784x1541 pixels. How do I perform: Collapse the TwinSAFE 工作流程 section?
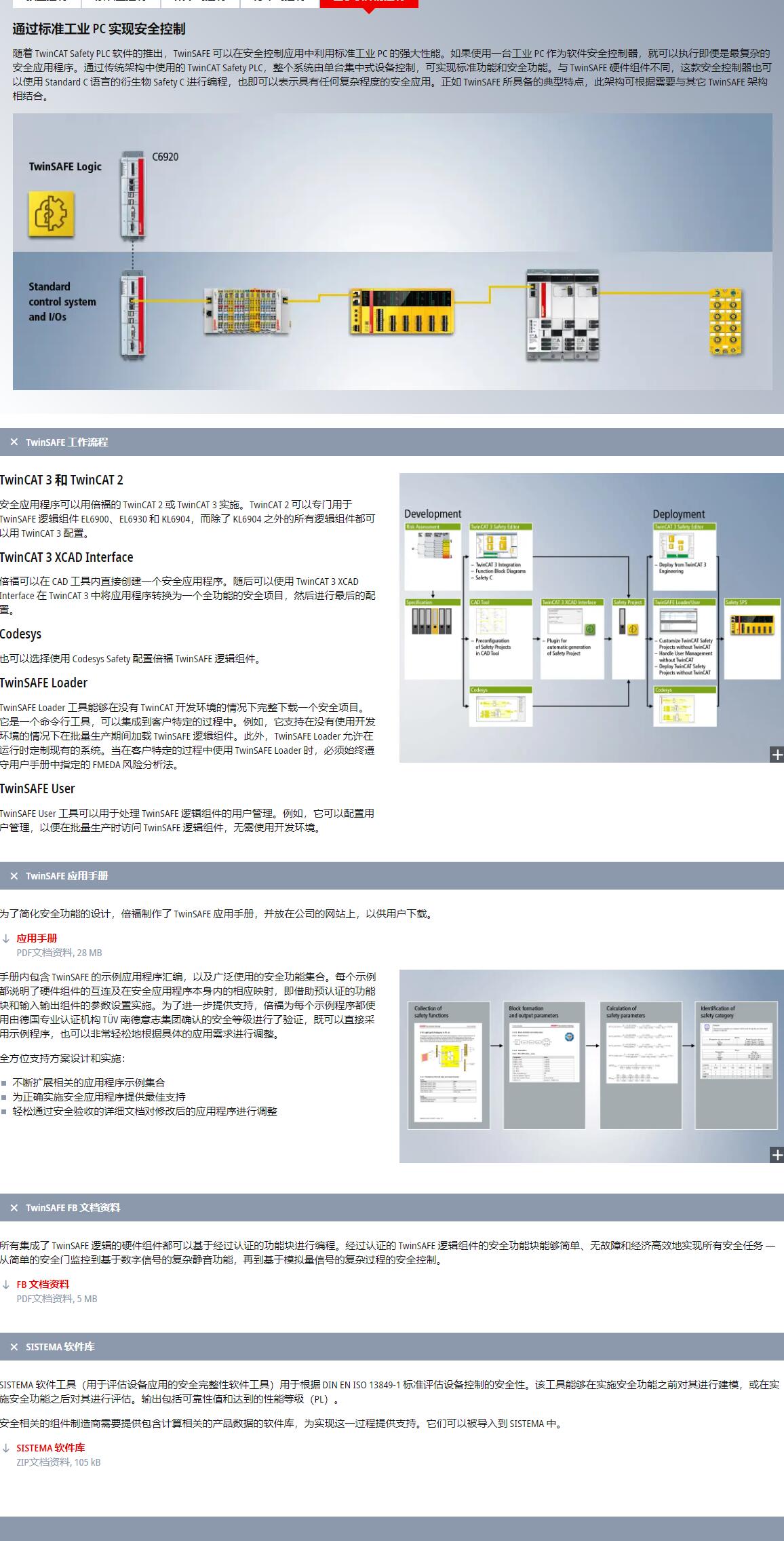click(x=66, y=442)
